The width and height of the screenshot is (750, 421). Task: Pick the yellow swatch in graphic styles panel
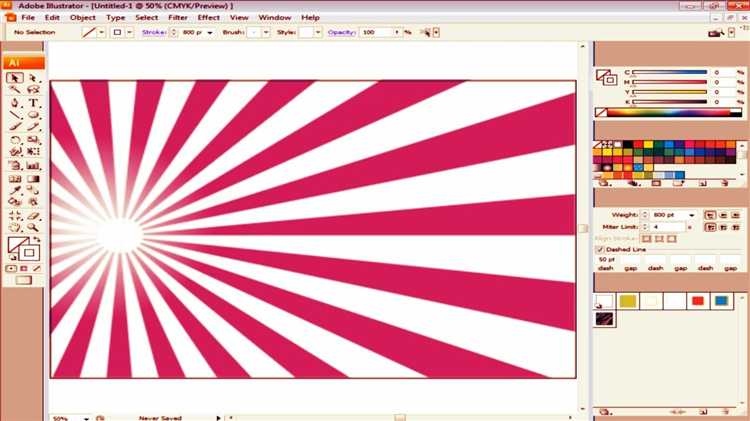point(628,301)
